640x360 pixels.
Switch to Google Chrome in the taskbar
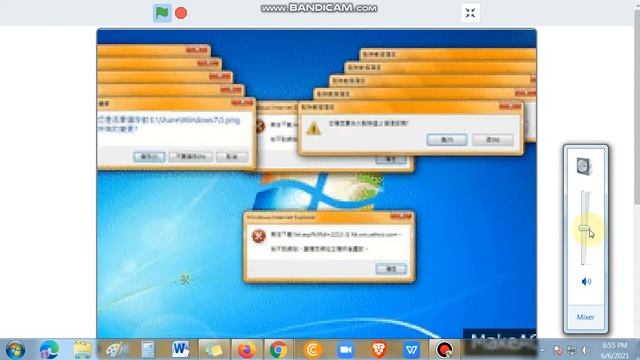pyautogui.click(x=279, y=350)
